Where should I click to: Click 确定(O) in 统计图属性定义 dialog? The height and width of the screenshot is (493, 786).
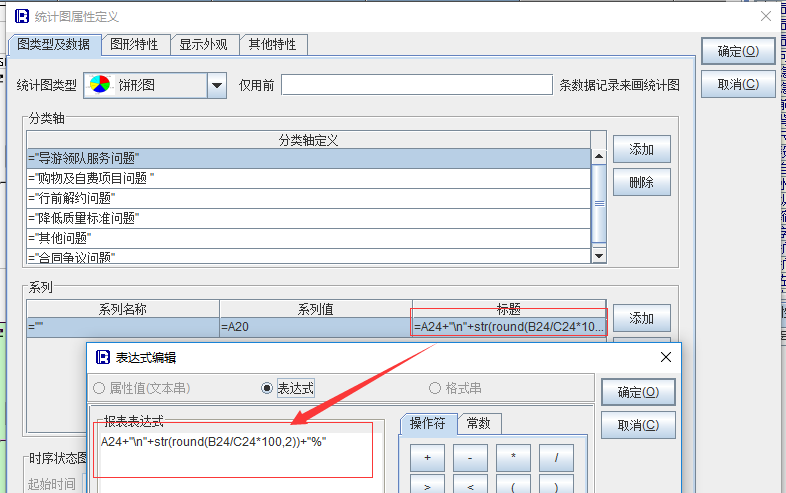738,51
